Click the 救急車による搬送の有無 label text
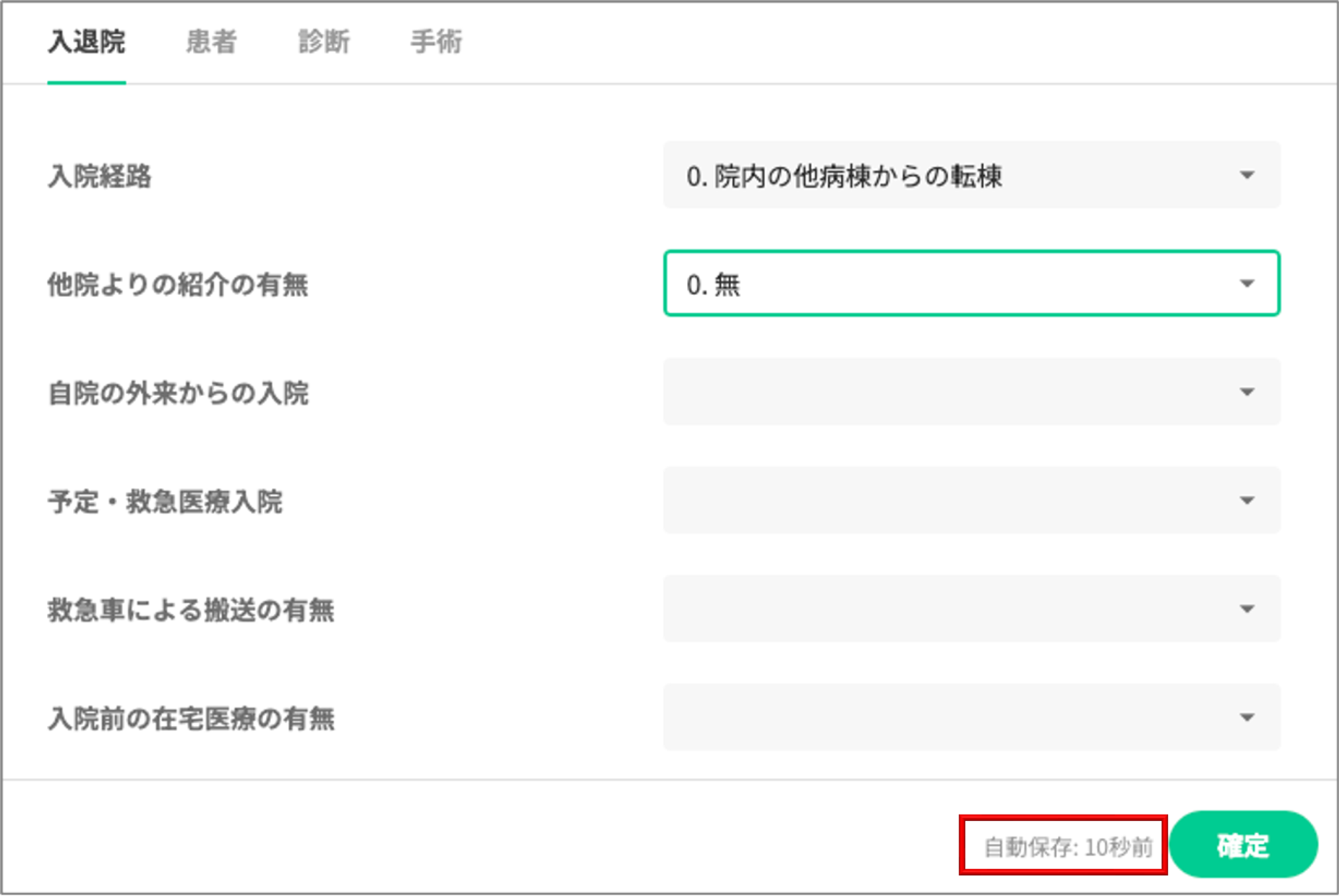 [191, 610]
